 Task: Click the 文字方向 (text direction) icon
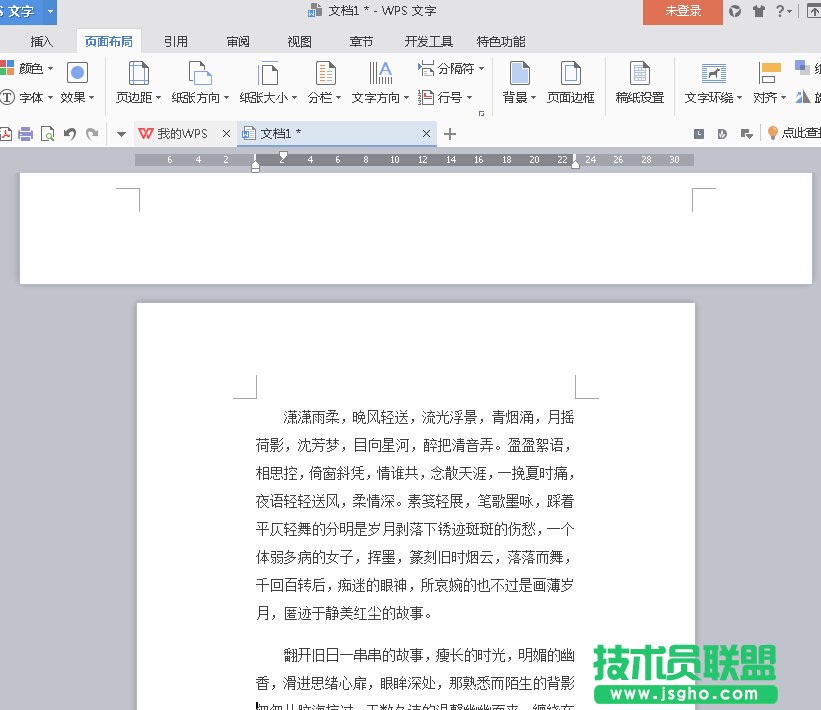click(380, 75)
